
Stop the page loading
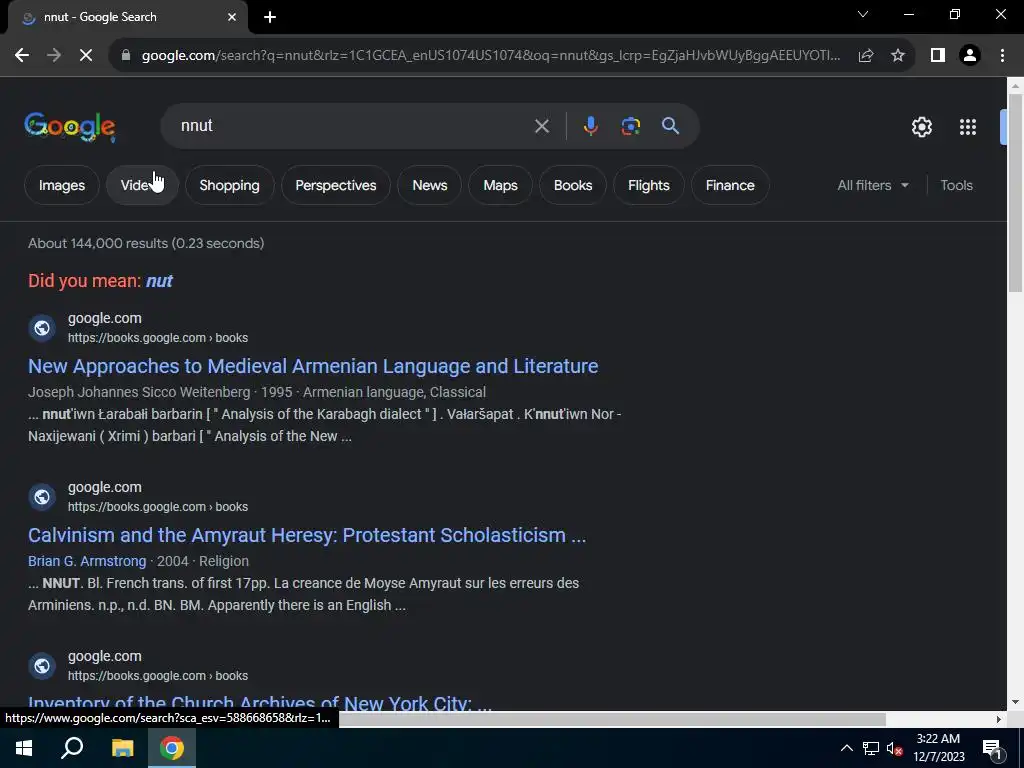86,56
